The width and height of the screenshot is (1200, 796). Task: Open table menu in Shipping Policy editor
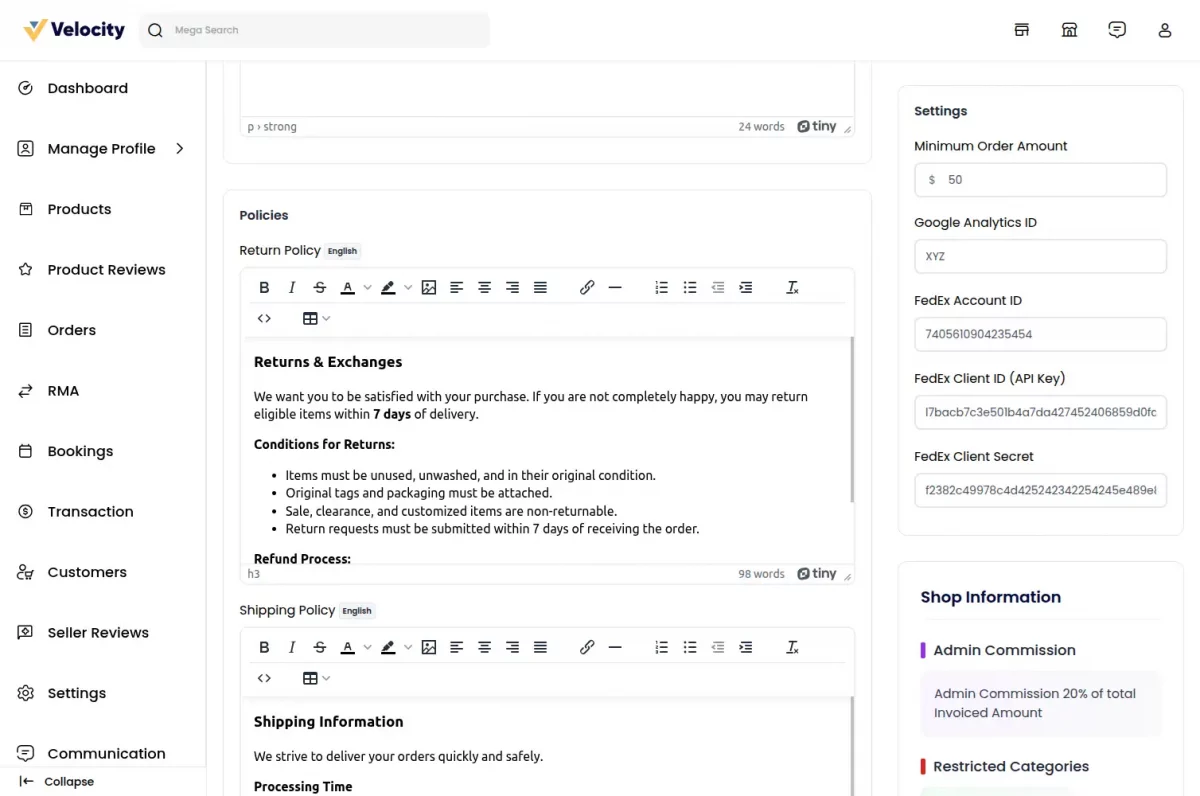click(316, 678)
